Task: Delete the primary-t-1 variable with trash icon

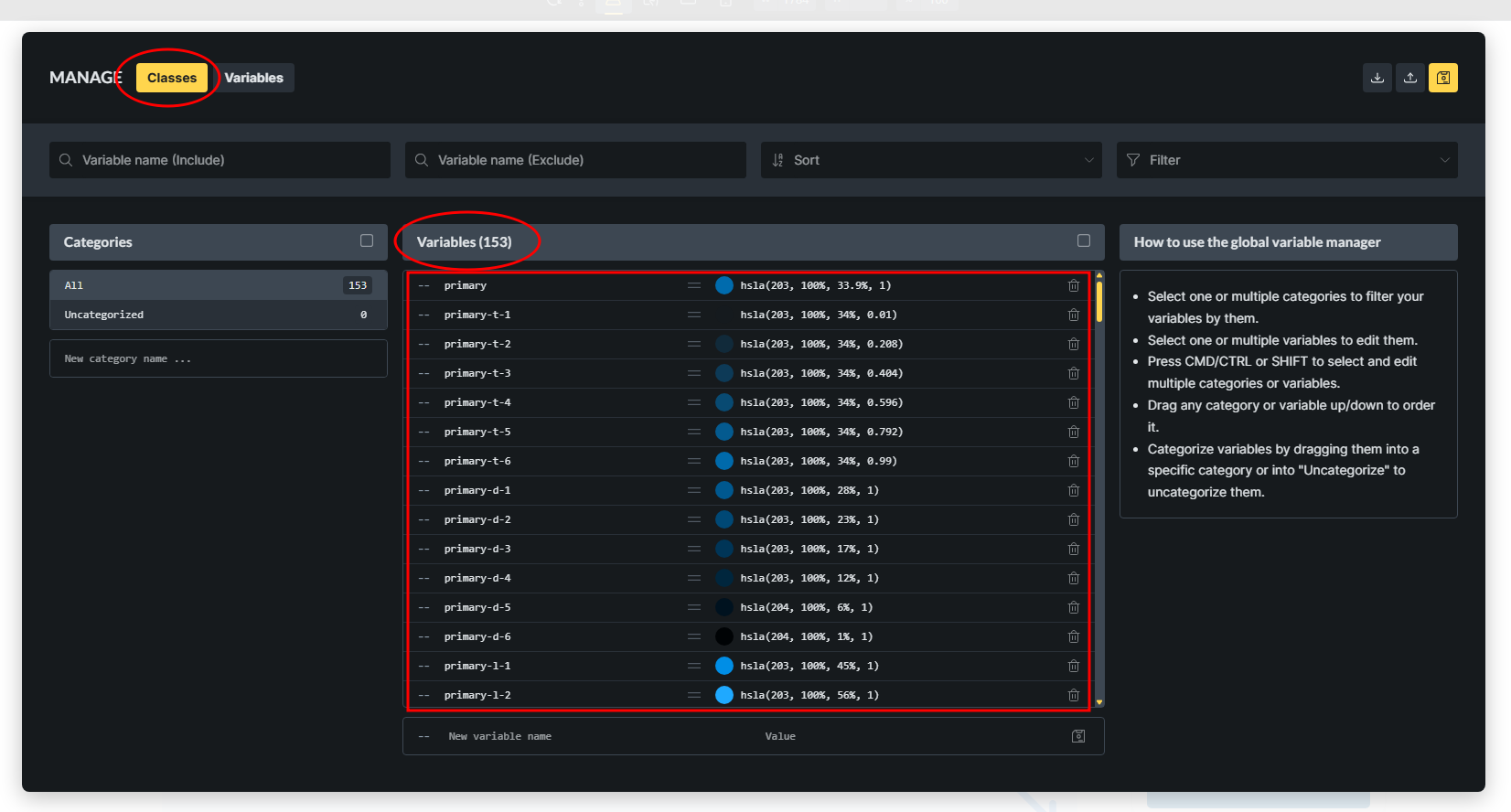Action: tap(1074, 315)
